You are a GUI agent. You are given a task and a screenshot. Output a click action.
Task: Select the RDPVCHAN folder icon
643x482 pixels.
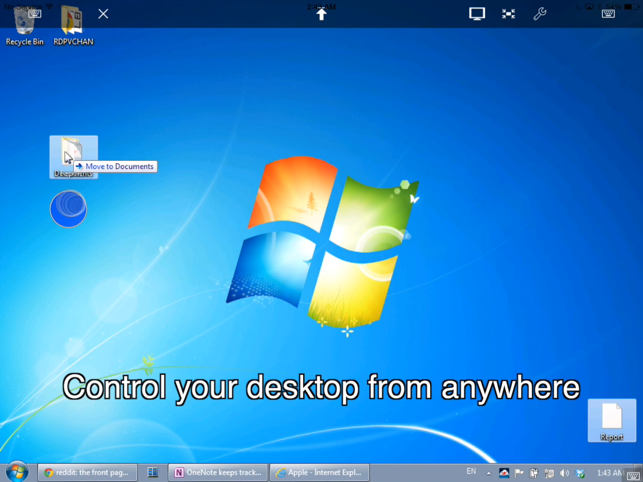(73, 25)
